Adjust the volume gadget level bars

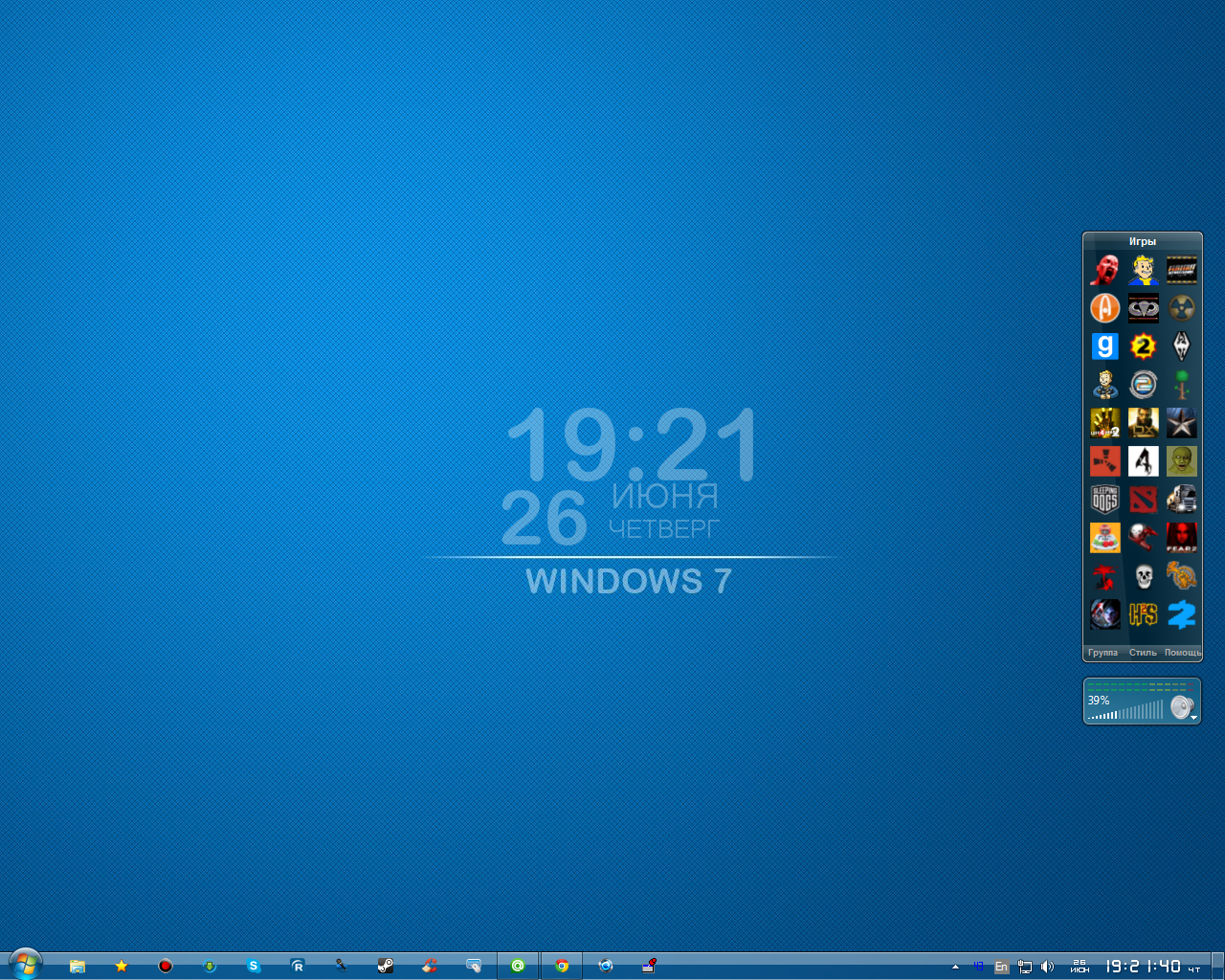click(1126, 711)
